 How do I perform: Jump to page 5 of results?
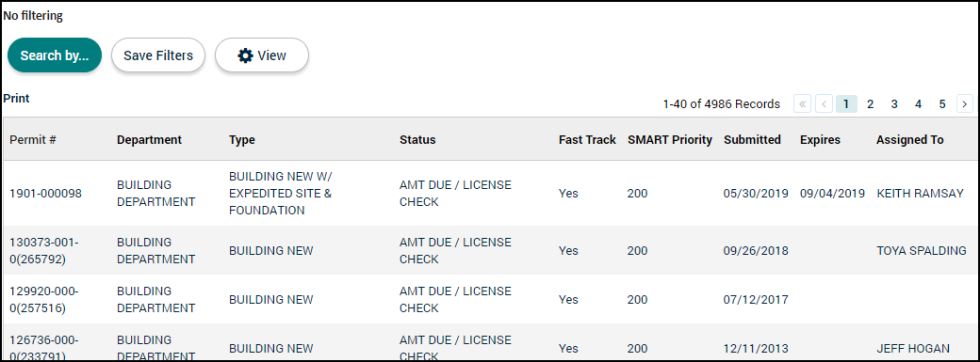pos(942,104)
